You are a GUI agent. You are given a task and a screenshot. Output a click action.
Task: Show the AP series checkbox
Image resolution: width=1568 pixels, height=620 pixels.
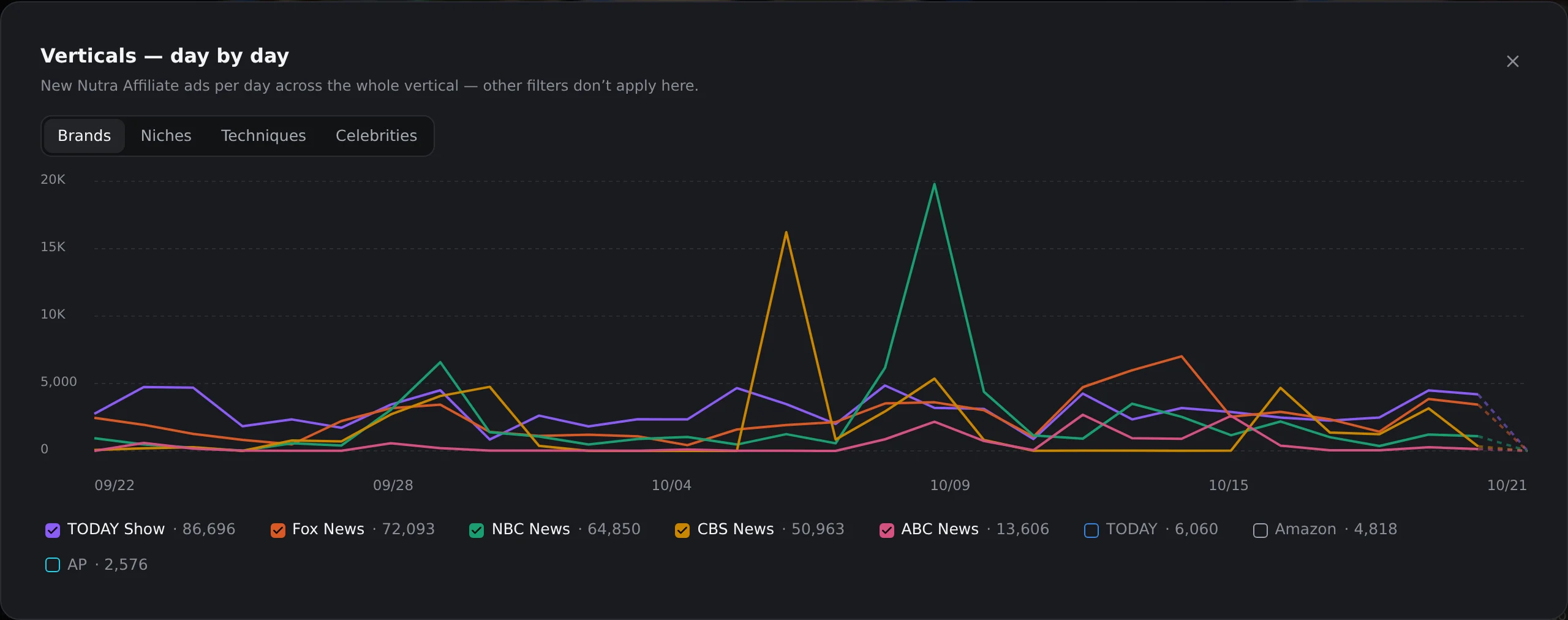[53, 565]
